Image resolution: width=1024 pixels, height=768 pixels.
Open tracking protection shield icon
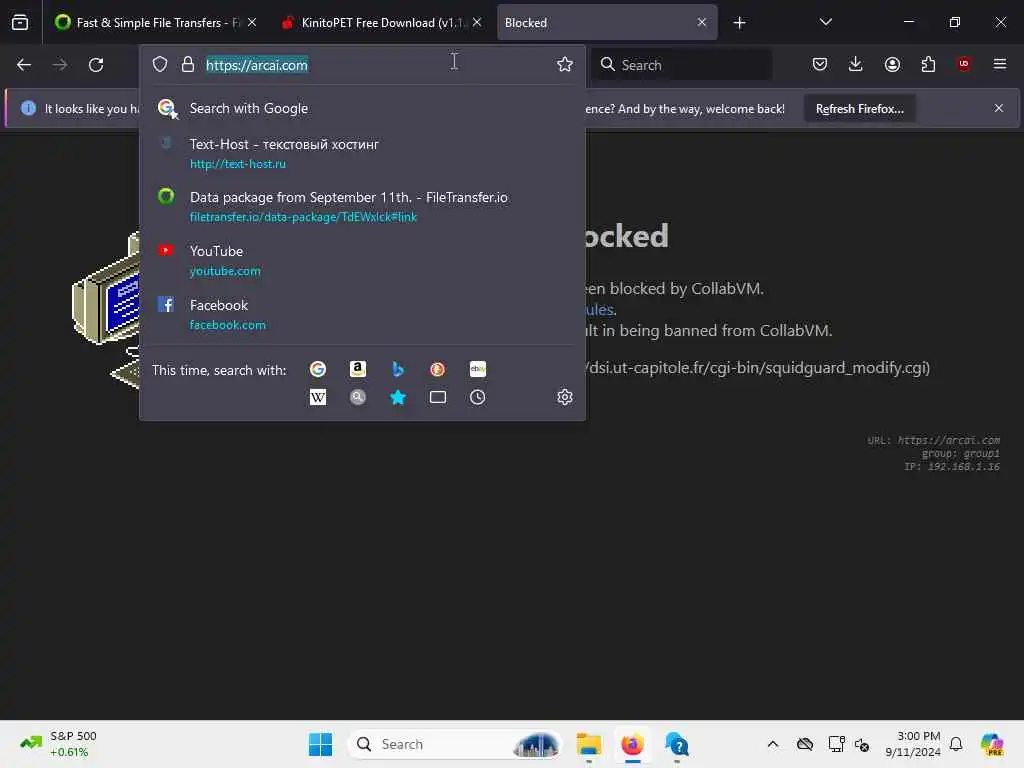pos(160,64)
